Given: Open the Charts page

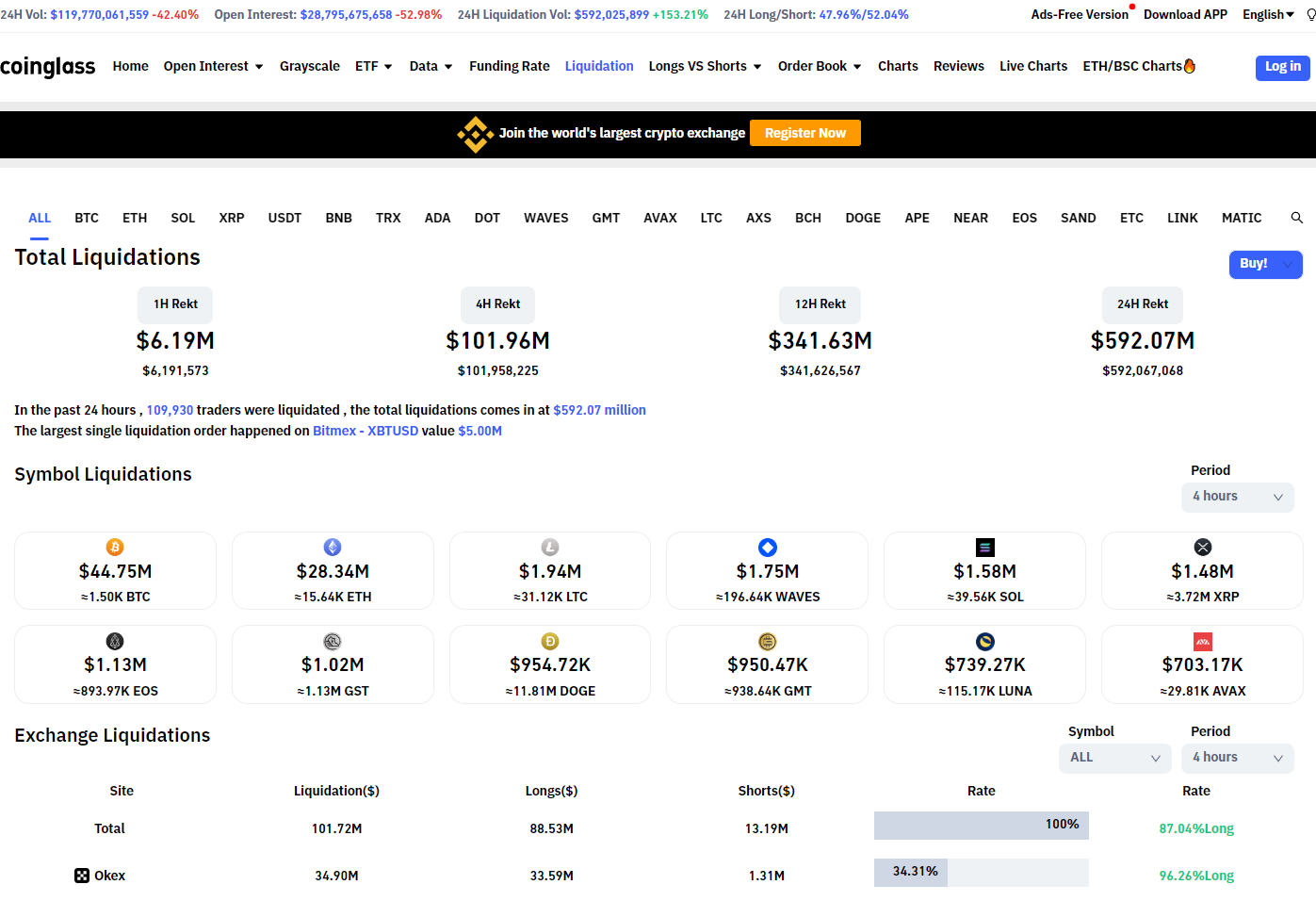Looking at the screenshot, I should pos(898,66).
